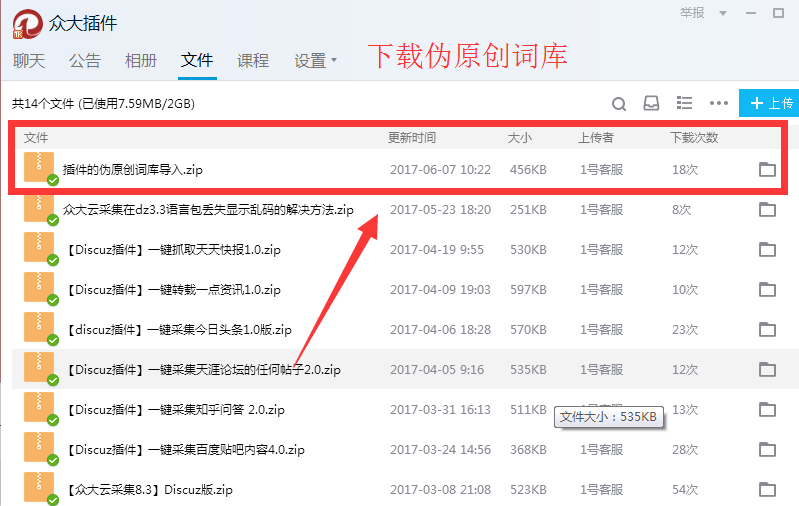Sort by 大小 column header
This screenshot has width=799, height=506.
[x=520, y=138]
